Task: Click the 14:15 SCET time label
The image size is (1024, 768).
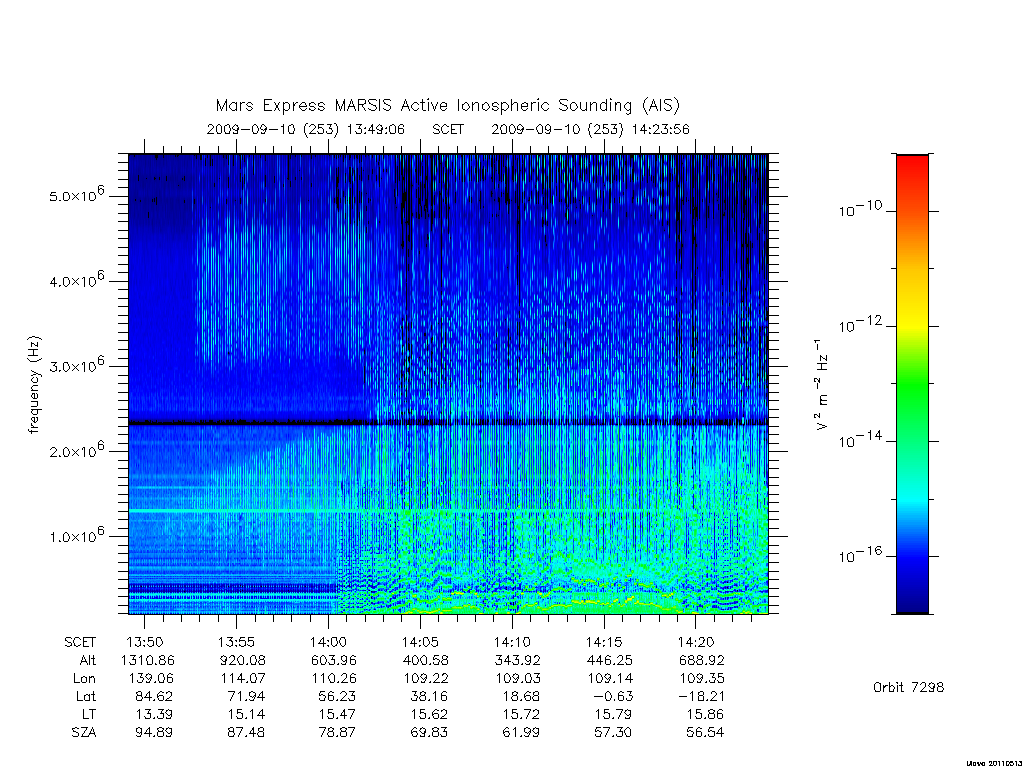Action: [604, 642]
